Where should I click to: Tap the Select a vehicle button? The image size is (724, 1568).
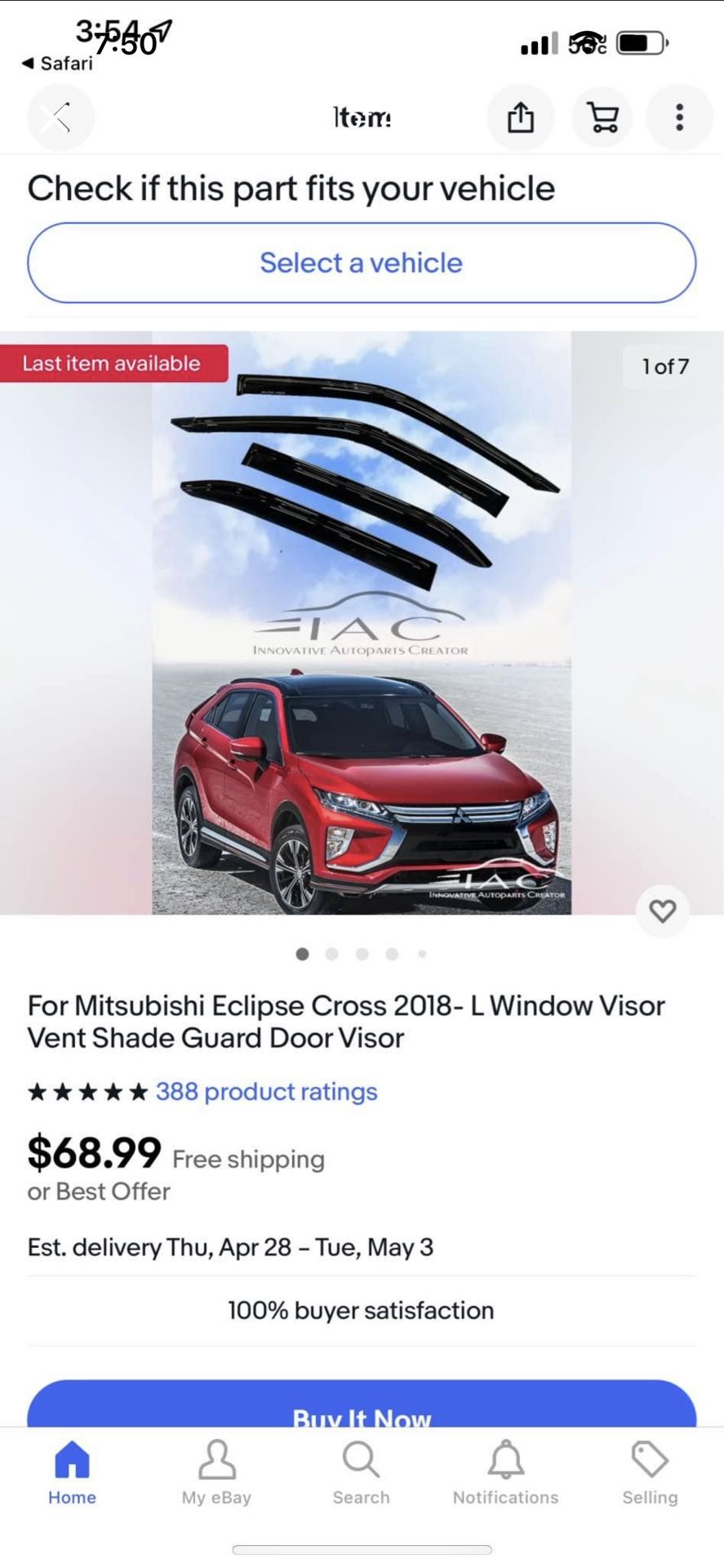point(362,263)
